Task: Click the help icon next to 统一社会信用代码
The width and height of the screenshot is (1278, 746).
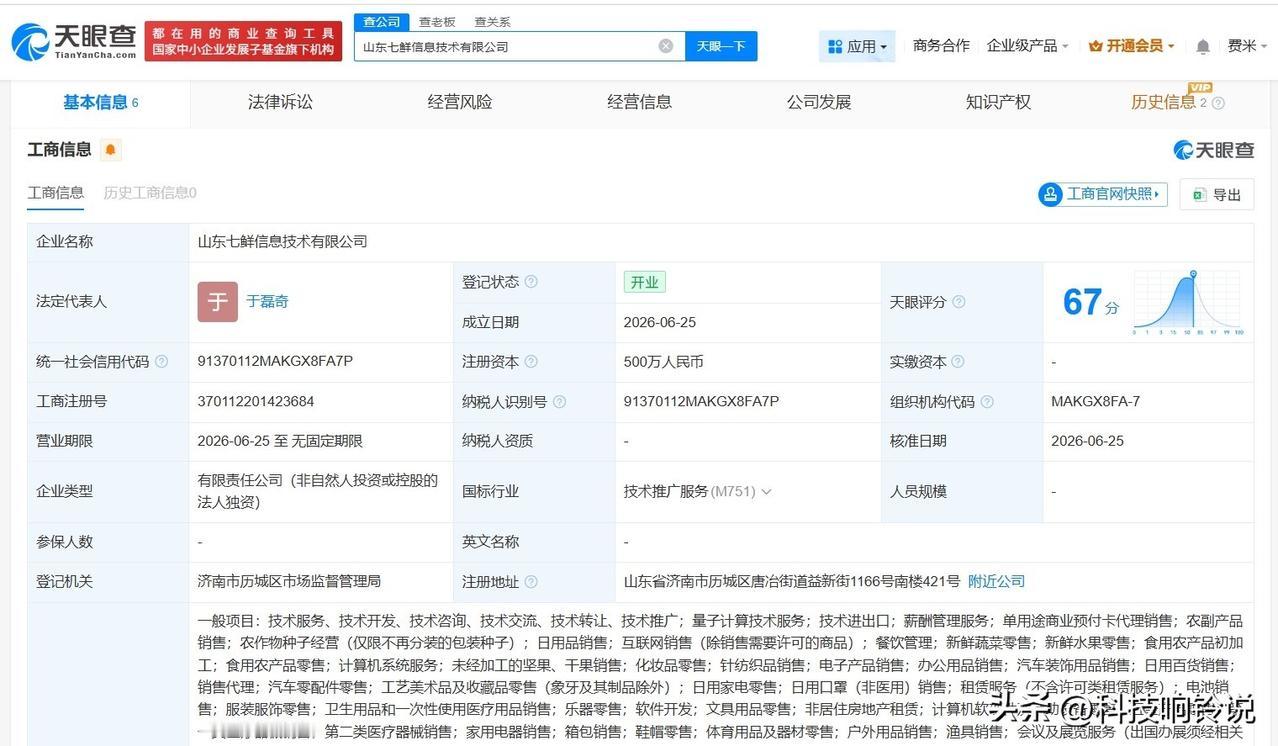Action: coord(162,362)
